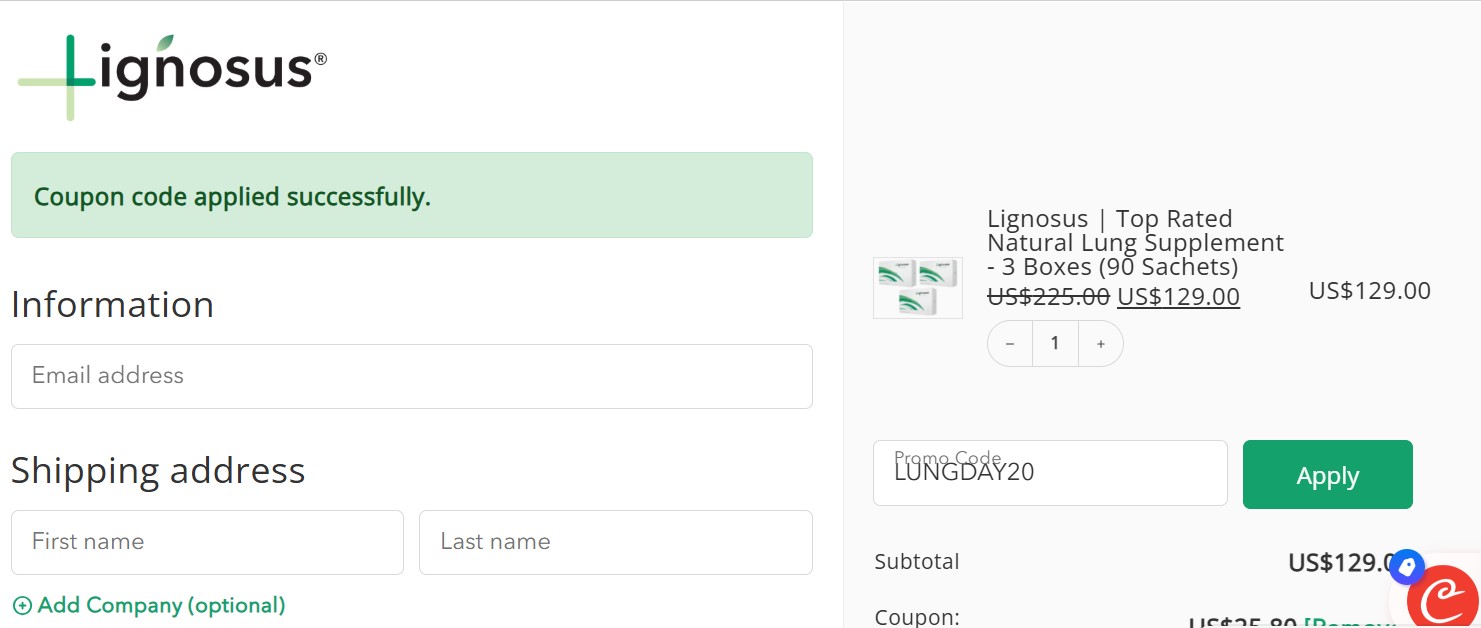The image size is (1481, 628).
Task: Increase quantity with the plus stepper
Action: point(1100,343)
